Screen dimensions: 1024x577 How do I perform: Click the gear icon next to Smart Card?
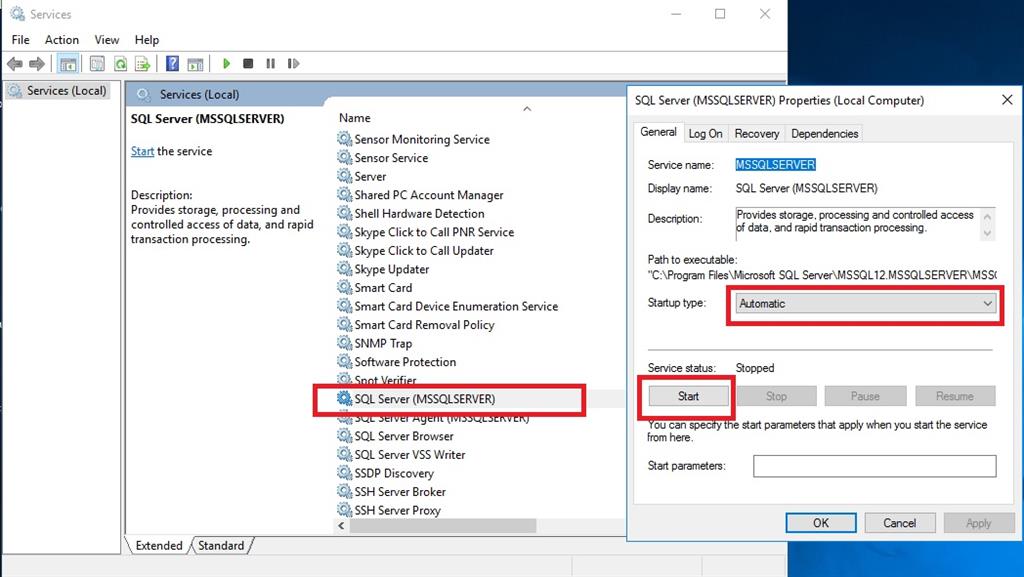point(344,287)
